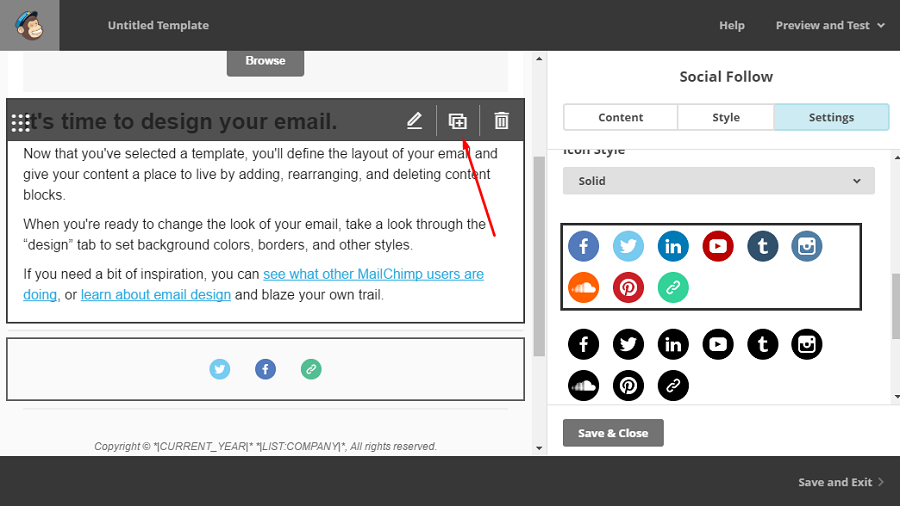Screen dimensions: 900x506
Task: Select colored YouTube icon style
Action: click(717, 246)
